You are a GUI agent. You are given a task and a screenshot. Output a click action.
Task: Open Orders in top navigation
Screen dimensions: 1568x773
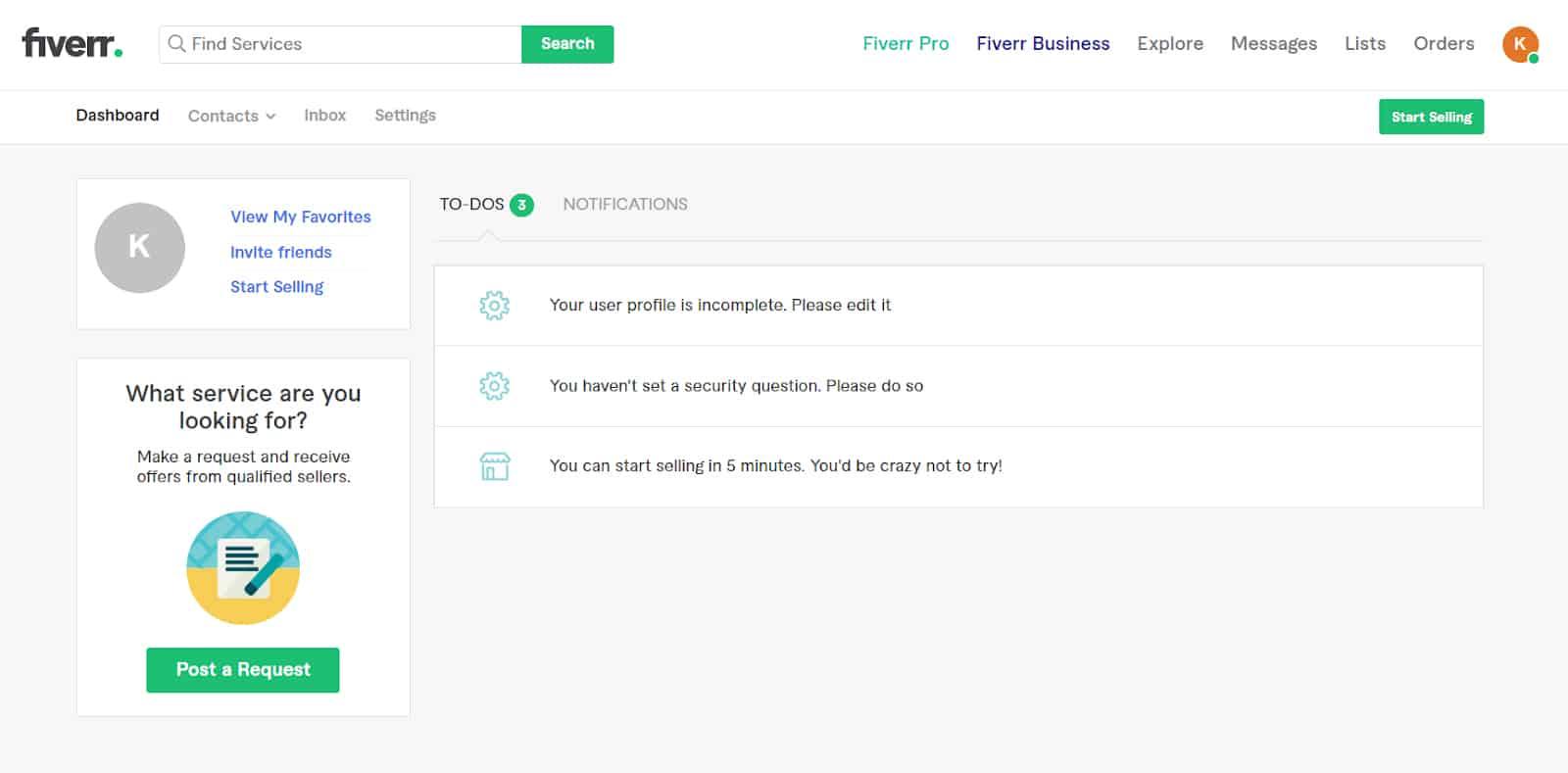pyautogui.click(x=1444, y=44)
